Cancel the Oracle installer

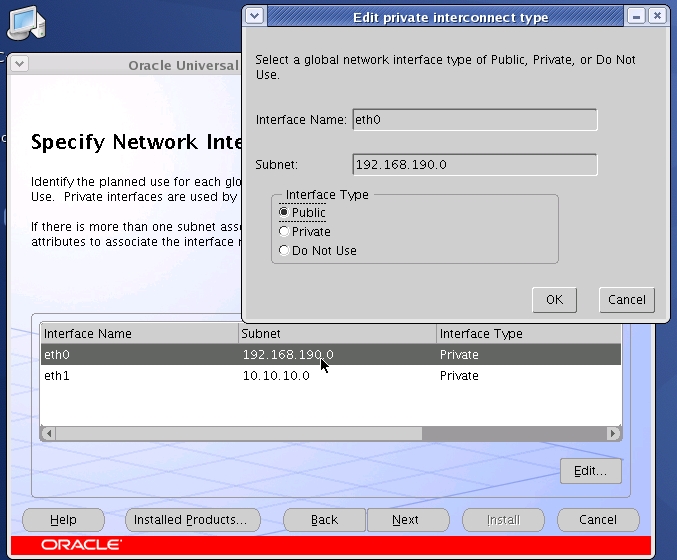click(x=598, y=519)
